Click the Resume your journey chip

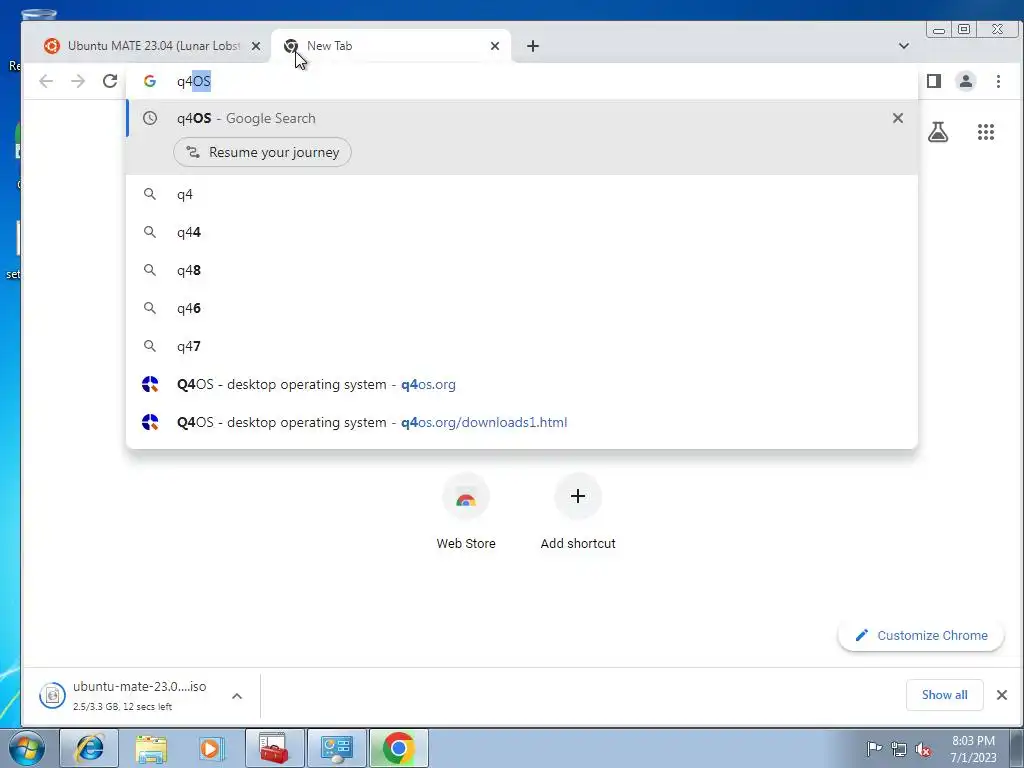(x=263, y=152)
